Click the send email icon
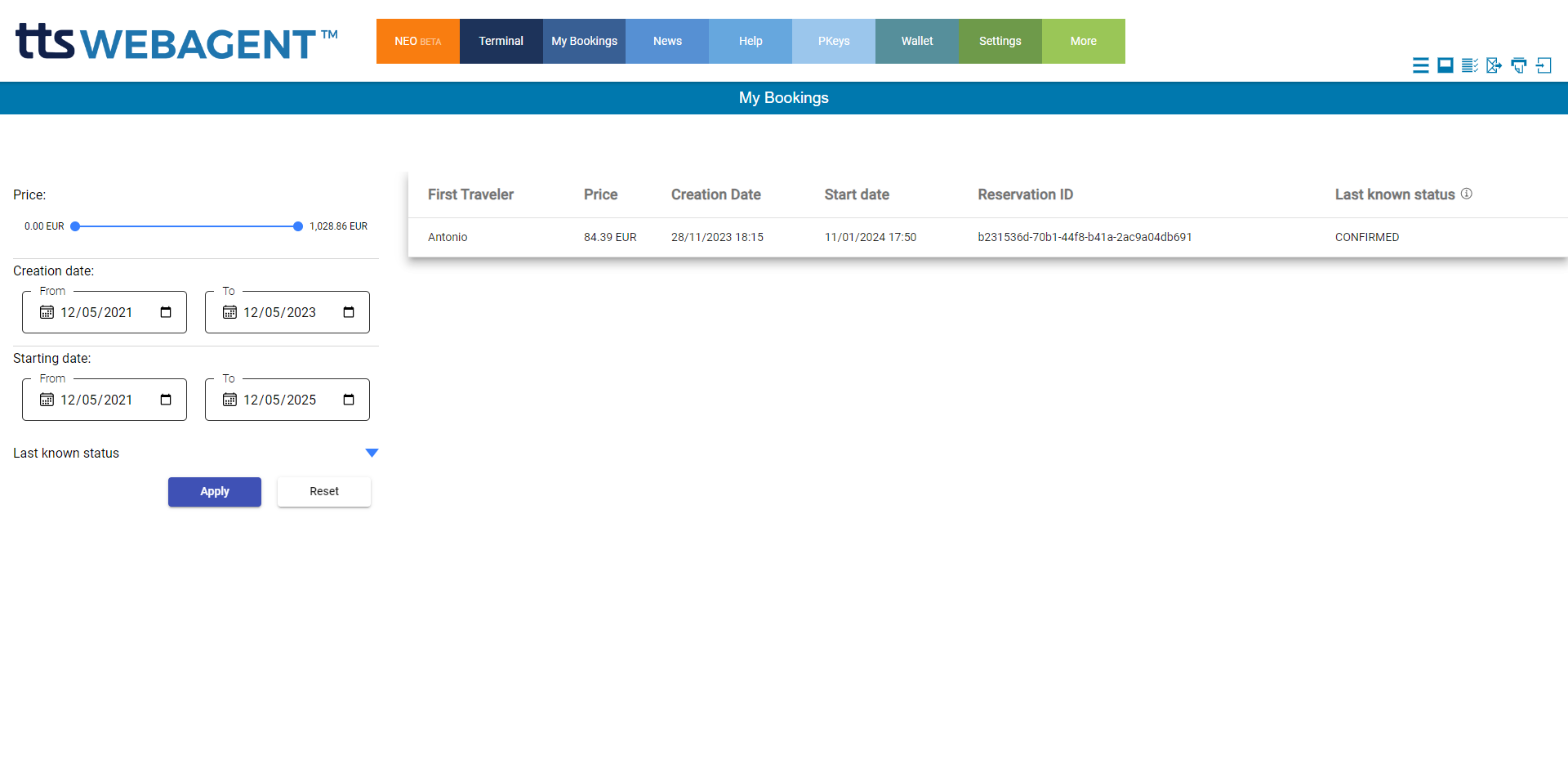 click(x=1494, y=65)
